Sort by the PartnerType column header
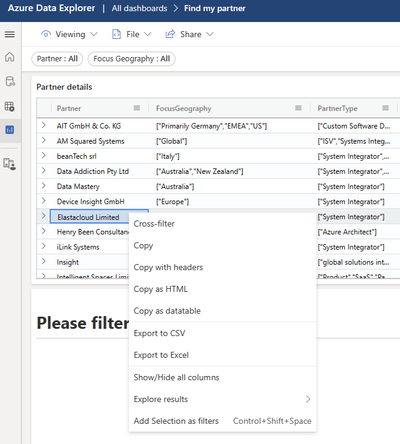This screenshot has width=400, height=444. (337, 108)
